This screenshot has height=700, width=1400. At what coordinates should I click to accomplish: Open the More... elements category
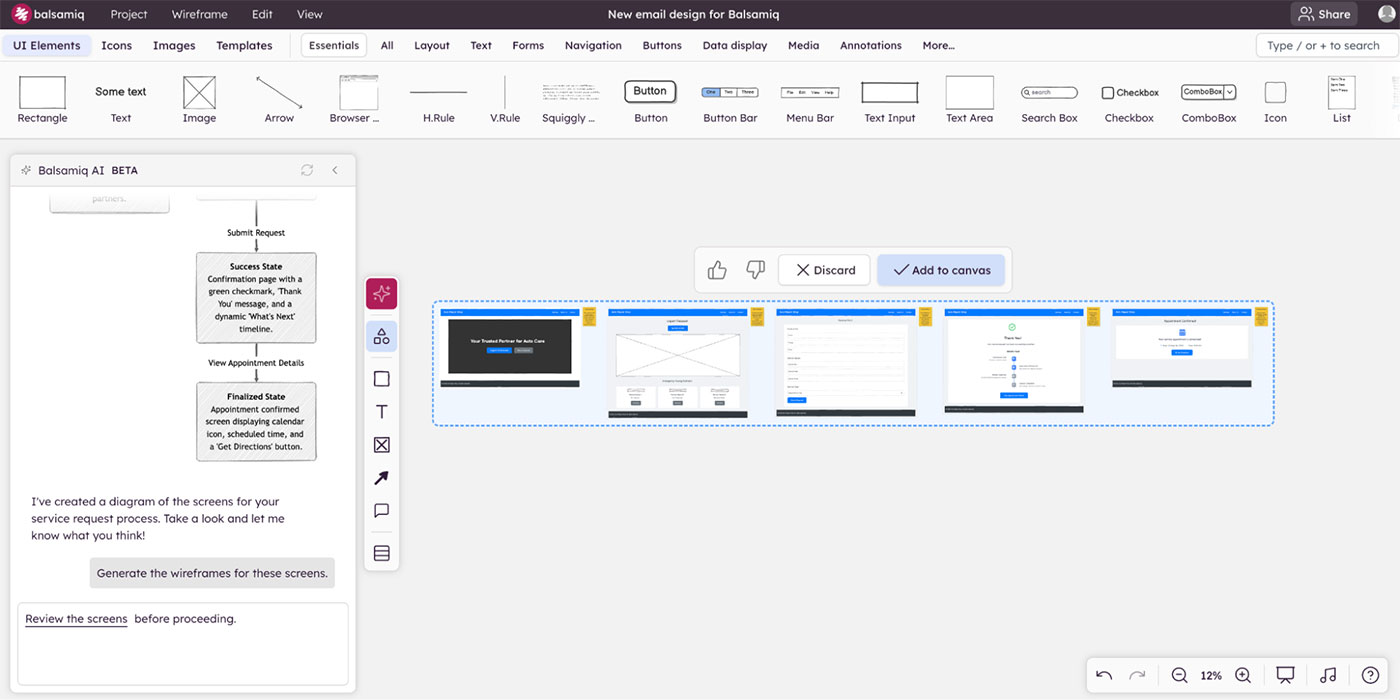tap(938, 45)
